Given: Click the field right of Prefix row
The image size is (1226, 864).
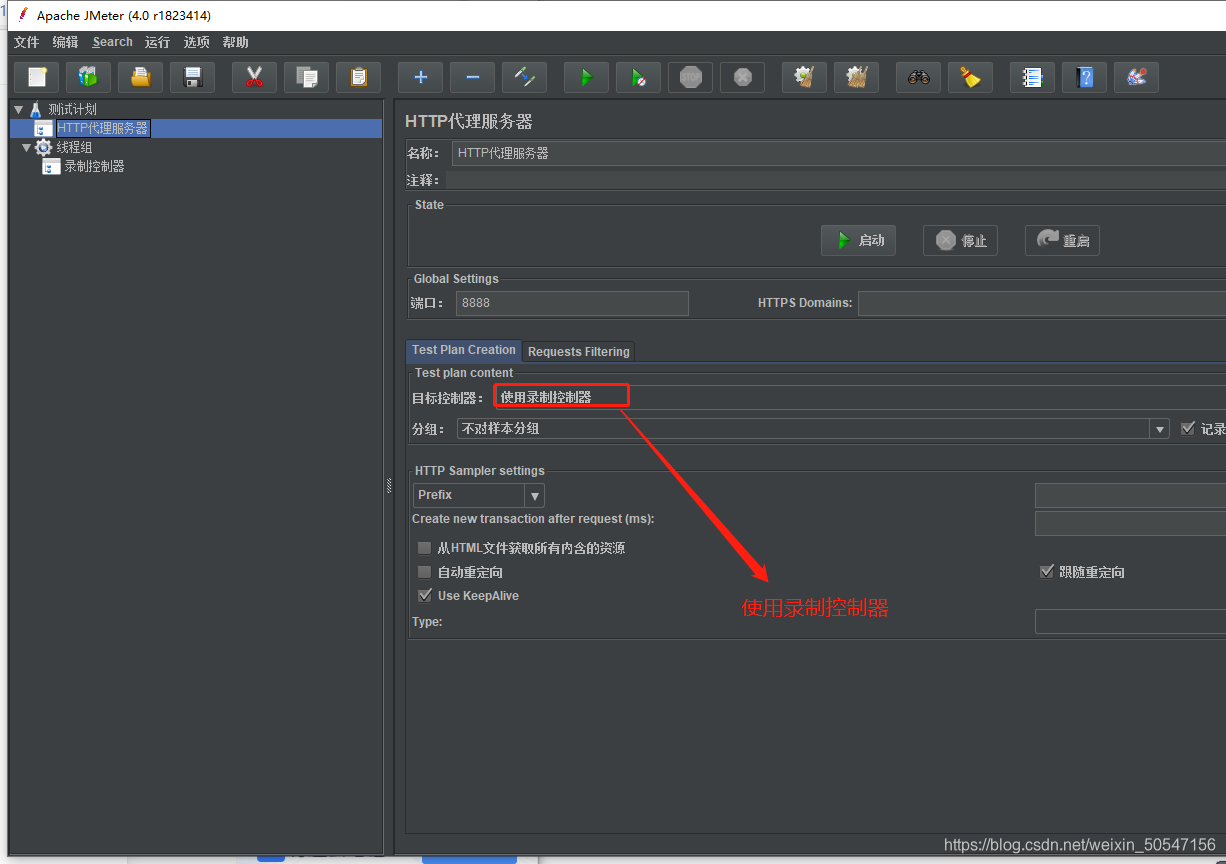Looking at the screenshot, I should 1130,496.
